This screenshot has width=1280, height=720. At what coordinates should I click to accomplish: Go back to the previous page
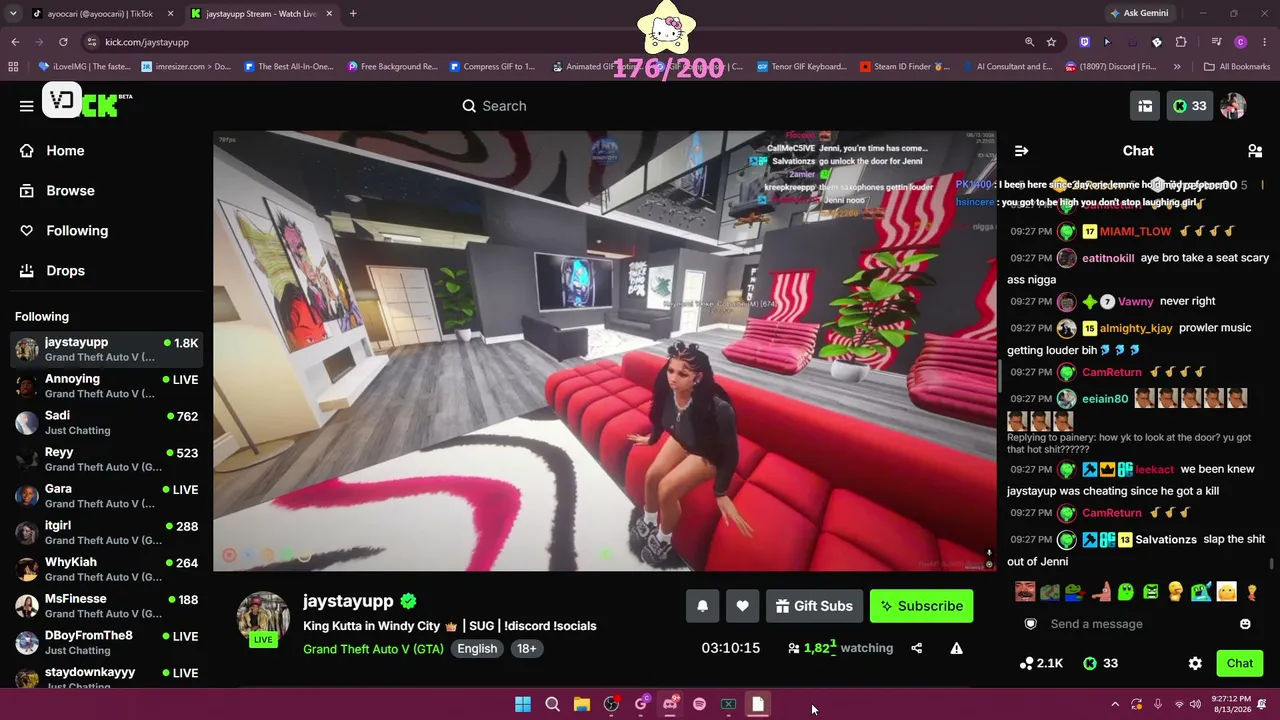[15, 42]
